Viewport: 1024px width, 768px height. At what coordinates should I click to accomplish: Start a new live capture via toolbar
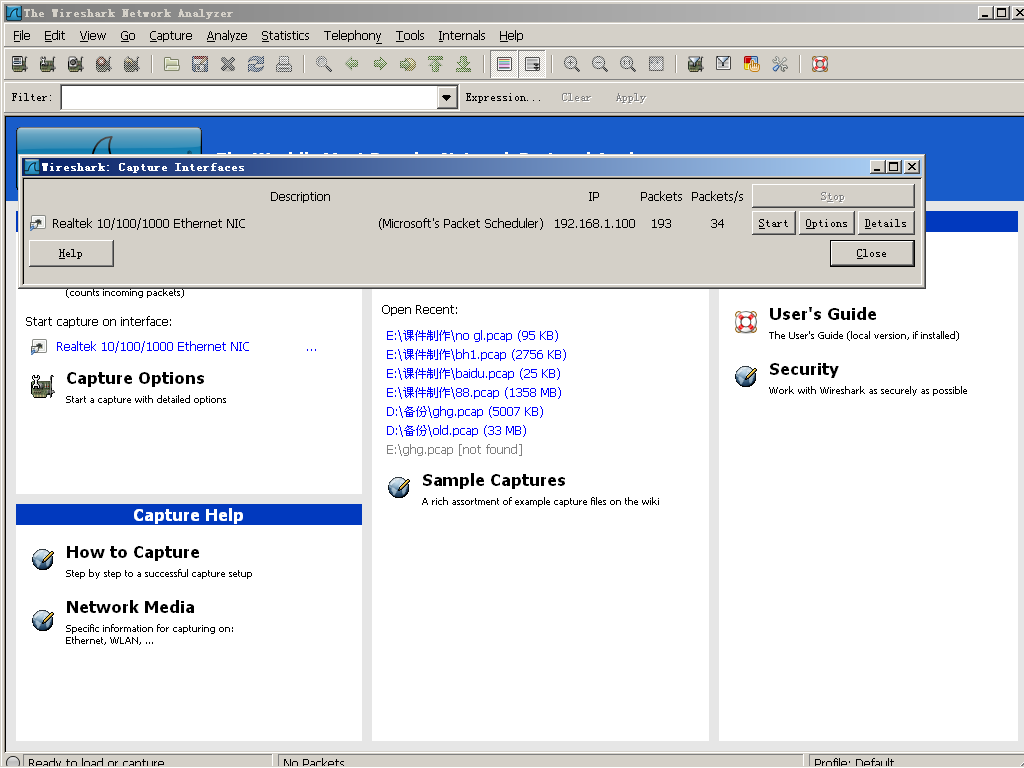(x=75, y=64)
